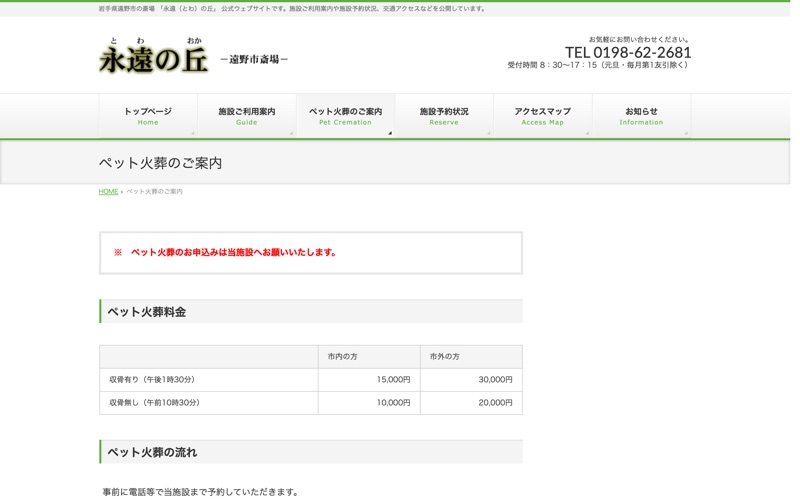
Task: Click the ペット火葬のご案内 page title heading
Action: click(160, 163)
